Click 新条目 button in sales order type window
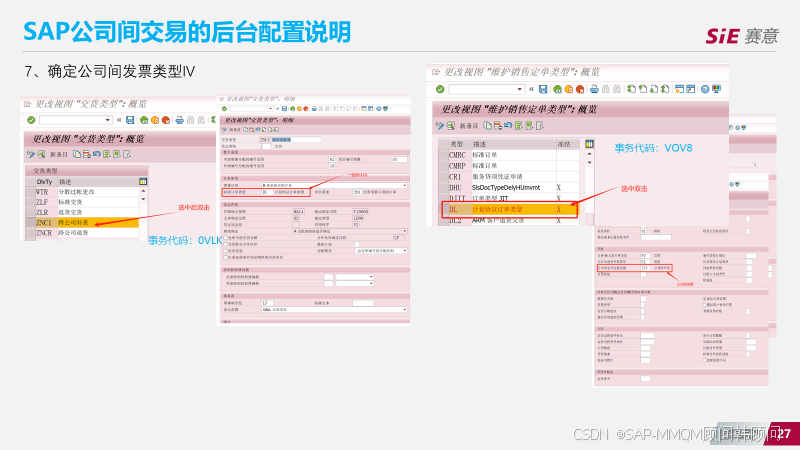The width and height of the screenshot is (800, 450). tap(468, 126)
